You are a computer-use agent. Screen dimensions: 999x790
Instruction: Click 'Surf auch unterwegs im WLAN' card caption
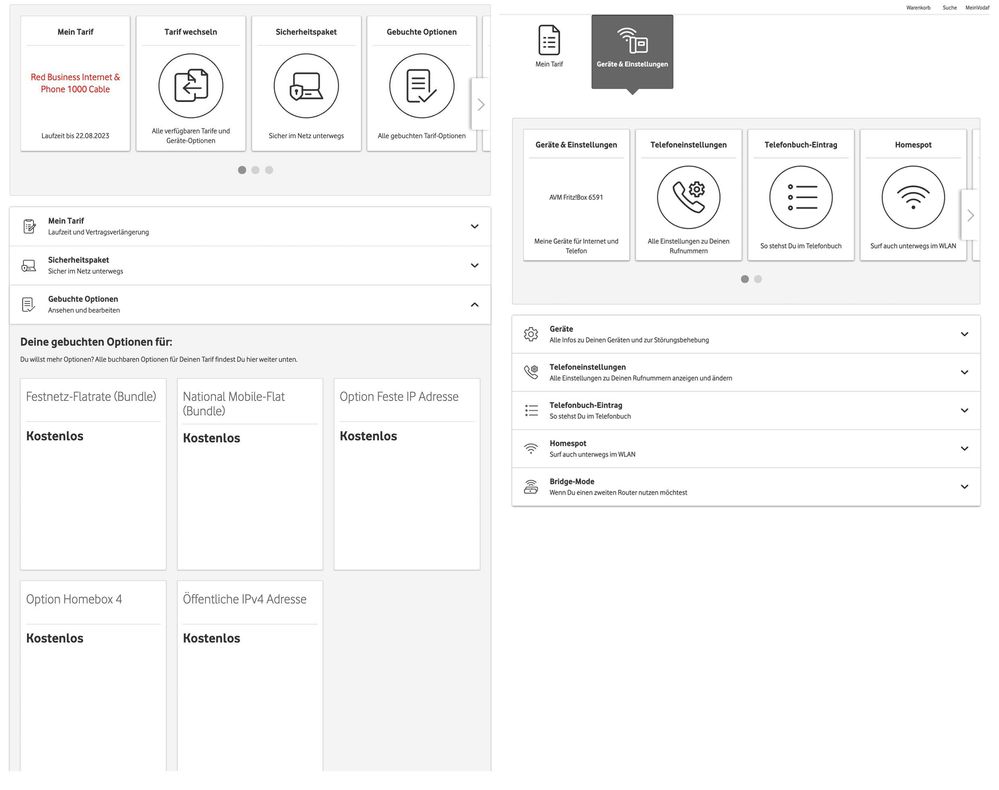(x=913, y=246)
